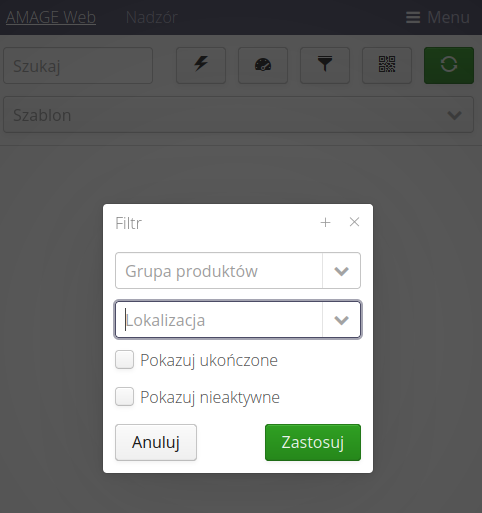Open the AMAGE Web link

tap(51, 17)
